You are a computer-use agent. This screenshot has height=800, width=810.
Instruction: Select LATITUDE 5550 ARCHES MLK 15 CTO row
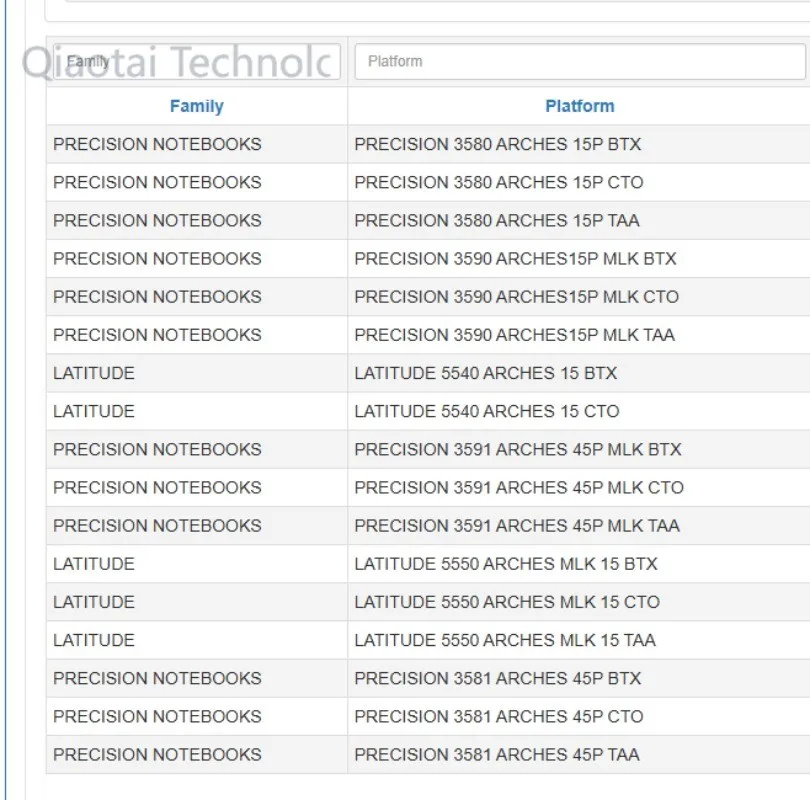[x=428, y=602]
